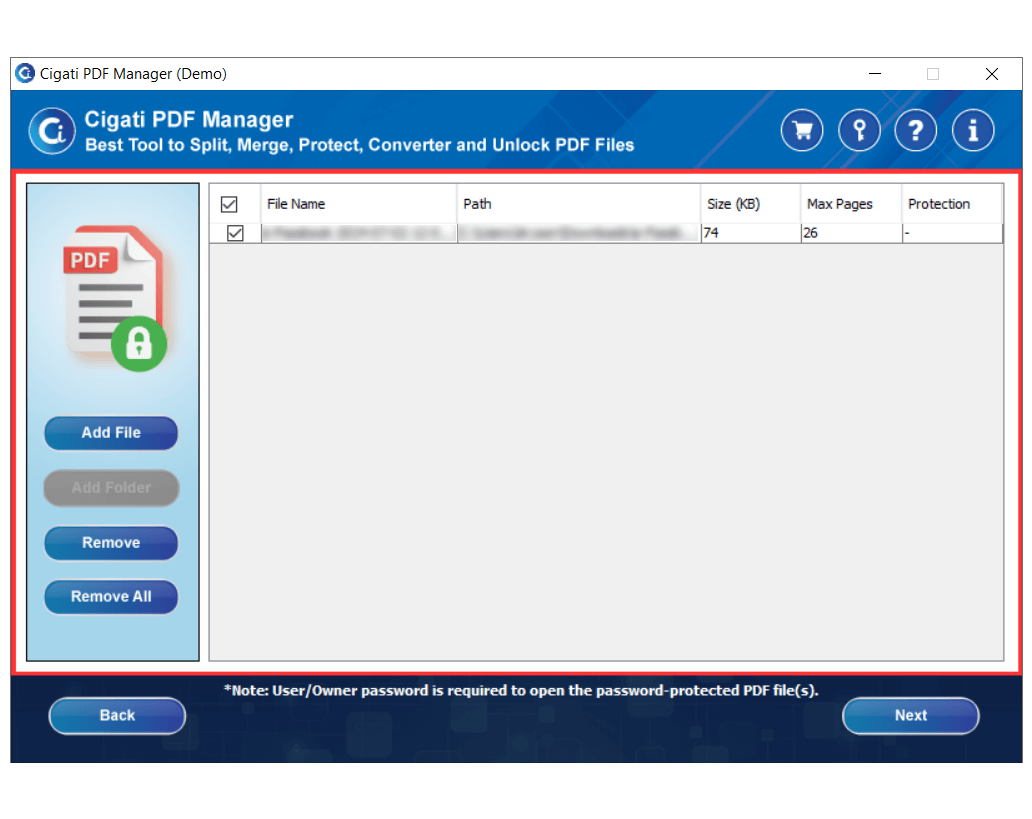Go back with the Back button
This screenshot has width=1032, height=819.
tap(117, 715)
